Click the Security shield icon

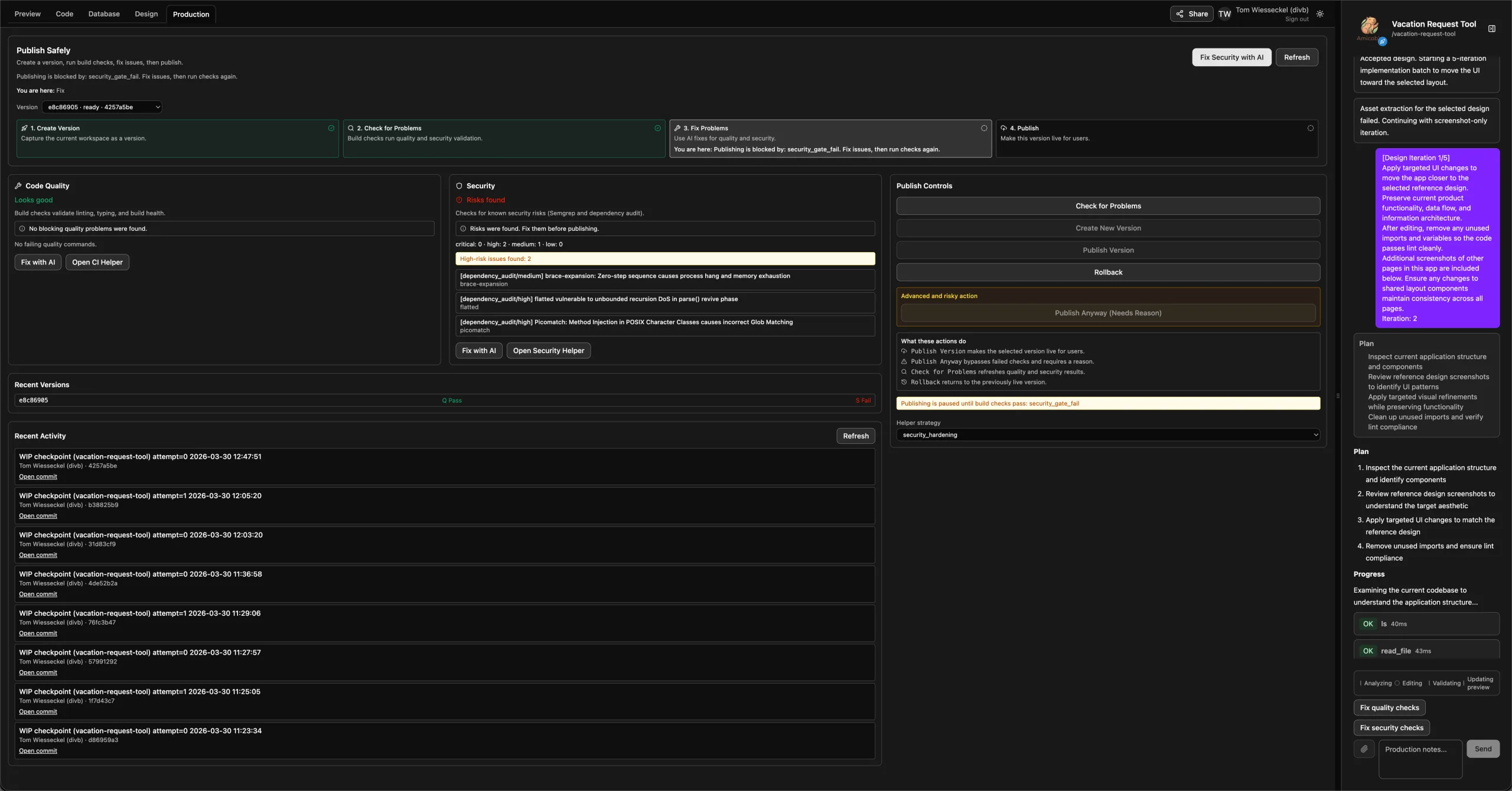click(459, 186)
